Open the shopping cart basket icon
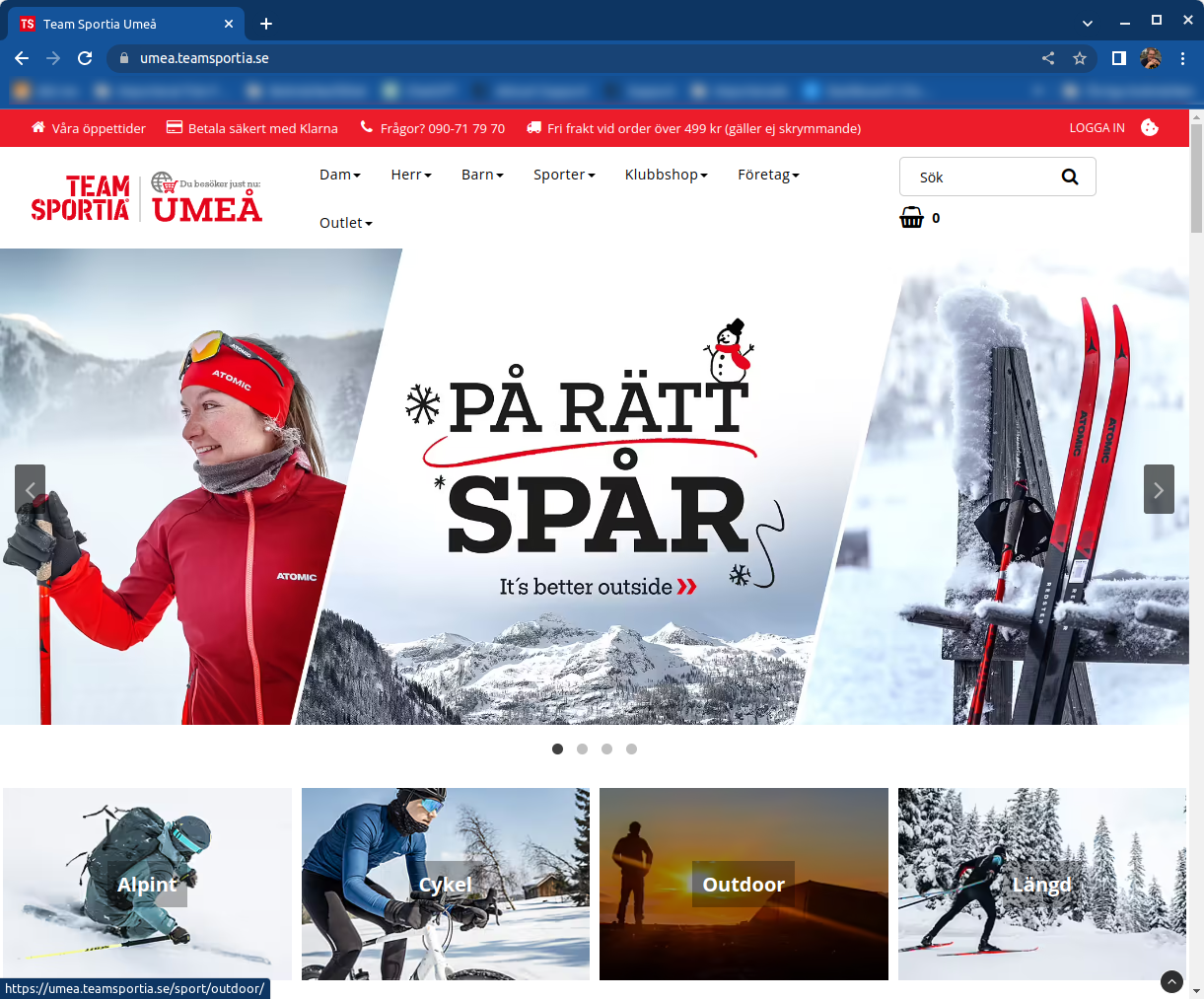This screenshot has height=999, width=1204. [911, 217]
